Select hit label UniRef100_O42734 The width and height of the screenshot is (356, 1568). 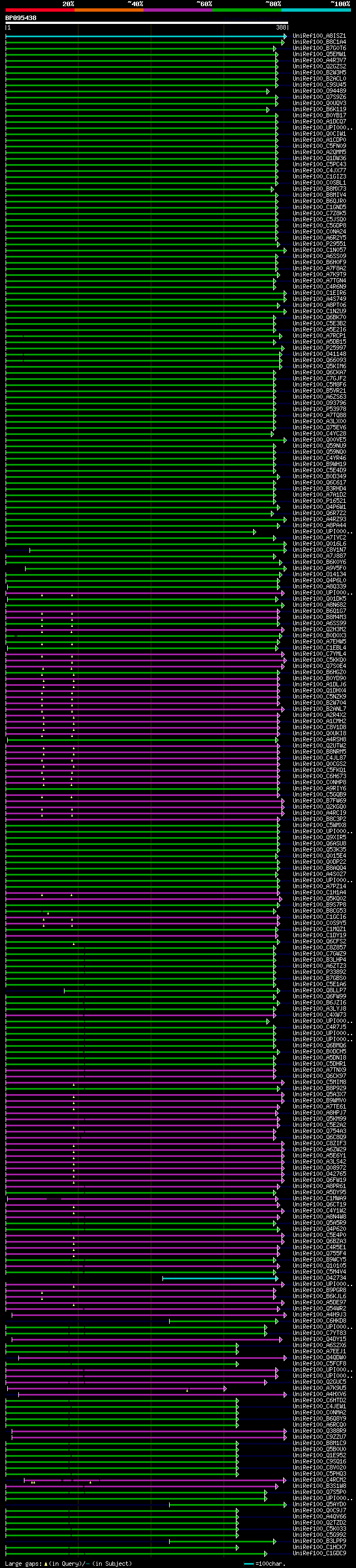click(x=319, y=1279)
